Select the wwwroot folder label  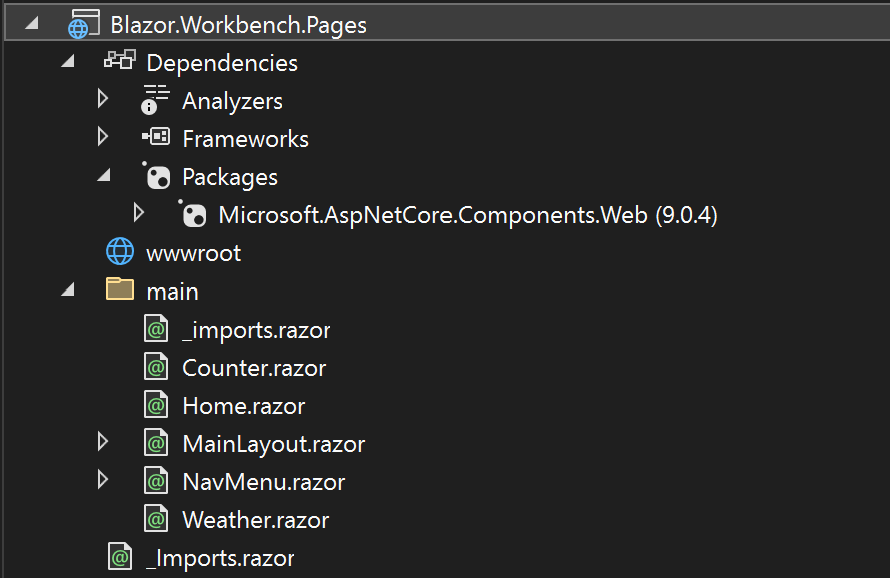coord(194,253)
